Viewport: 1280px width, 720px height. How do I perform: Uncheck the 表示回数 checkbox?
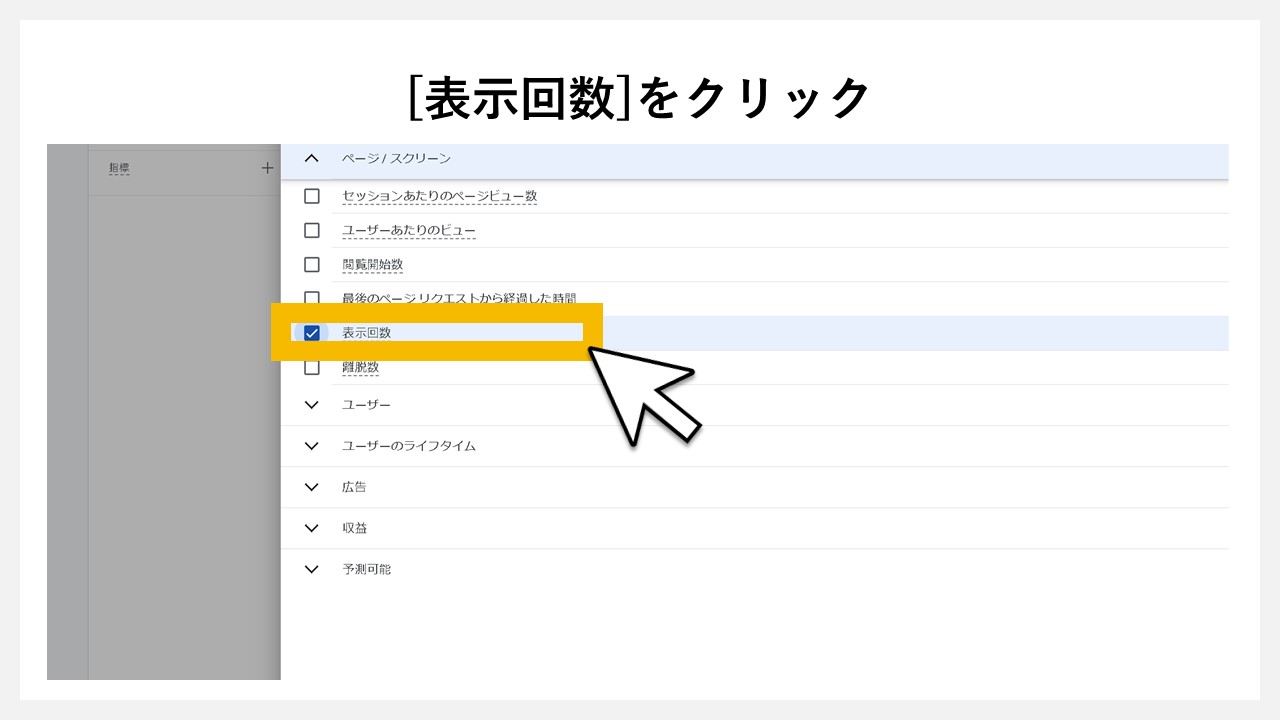[312, 332]
